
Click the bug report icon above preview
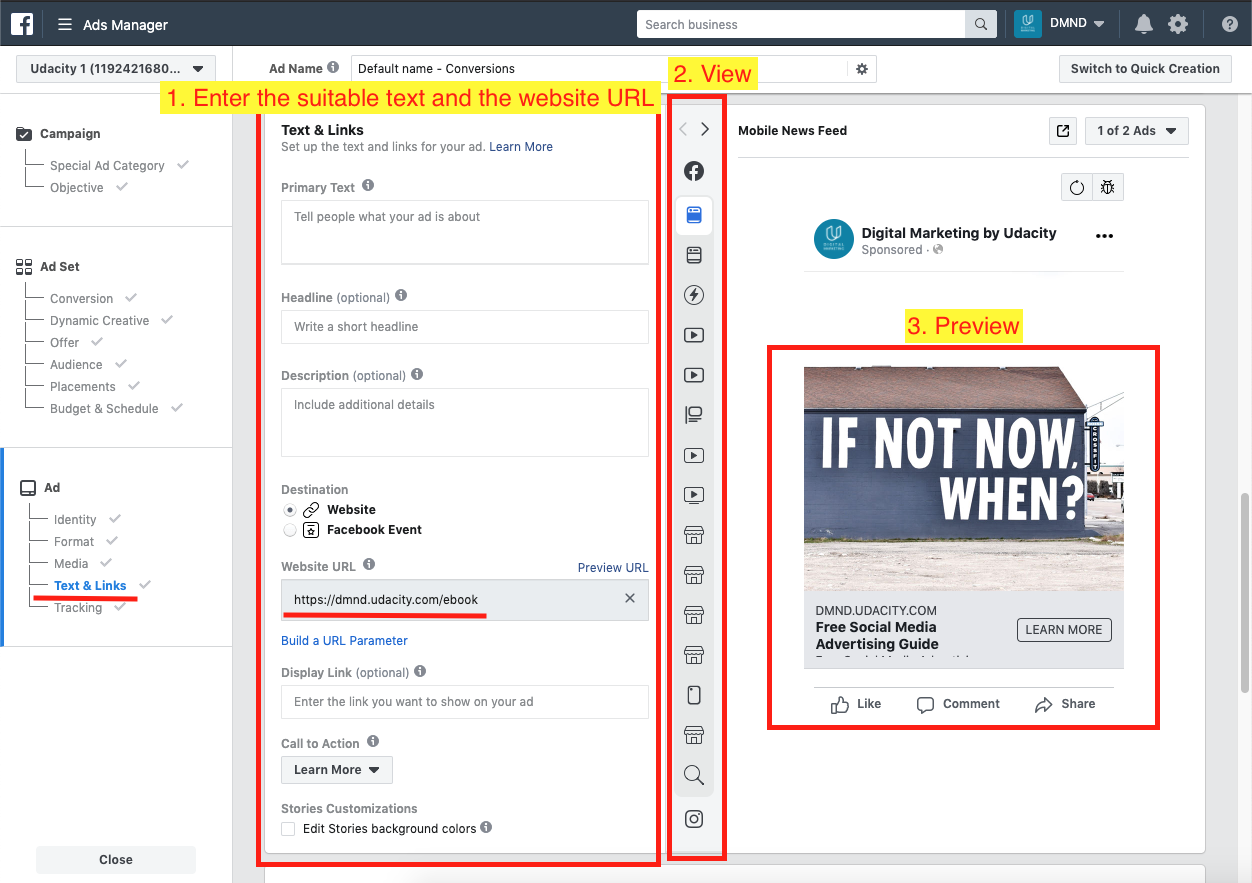[1107, 187]
